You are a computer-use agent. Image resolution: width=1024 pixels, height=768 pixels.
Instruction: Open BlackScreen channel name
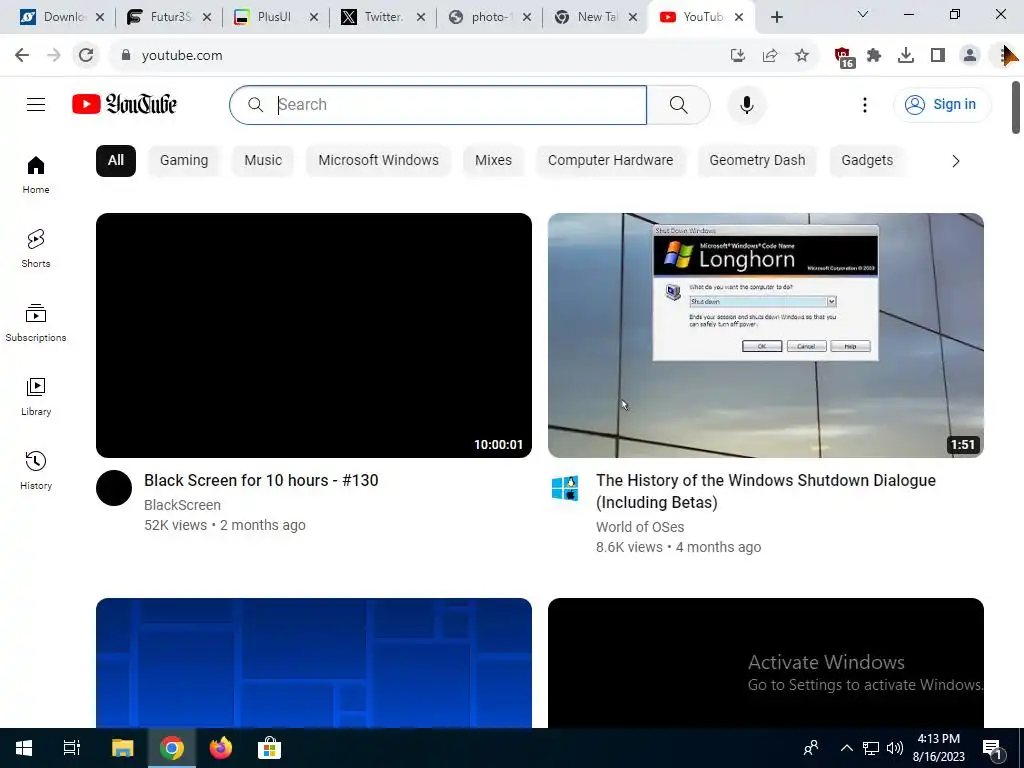[x=182, y=505]
